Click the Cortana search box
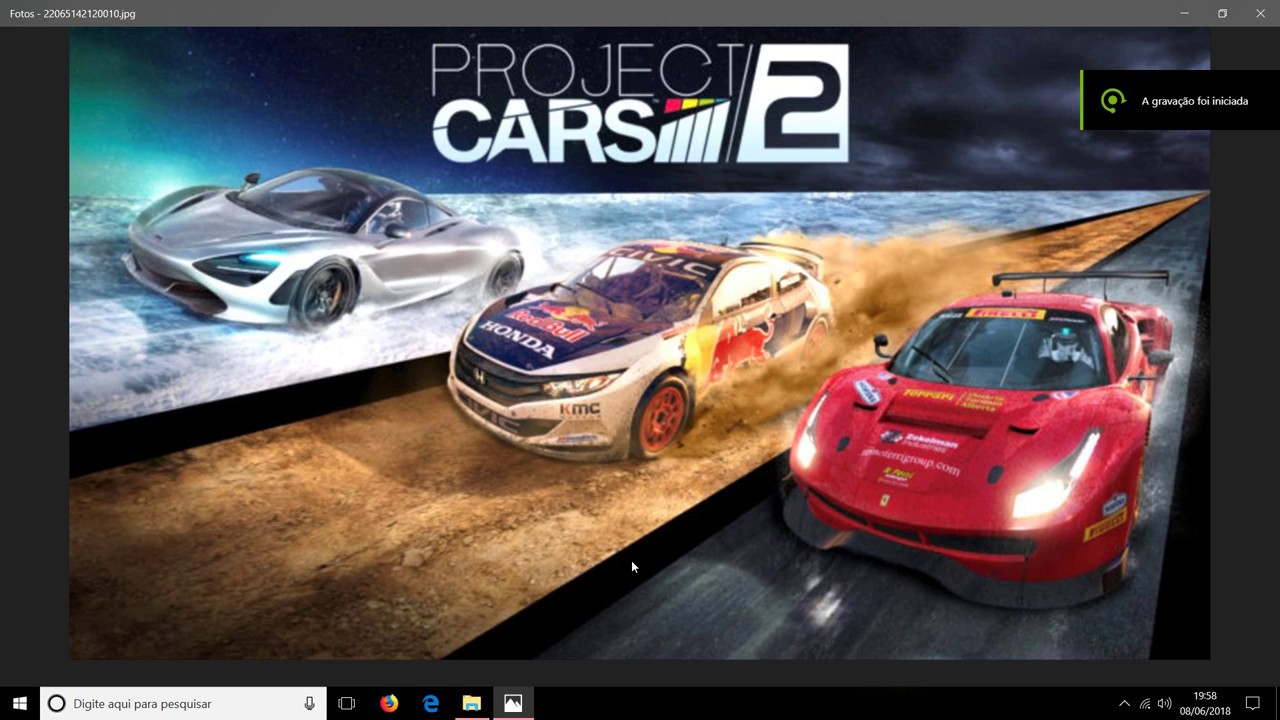Screen dimensions: 1280x720 point(183,703)
